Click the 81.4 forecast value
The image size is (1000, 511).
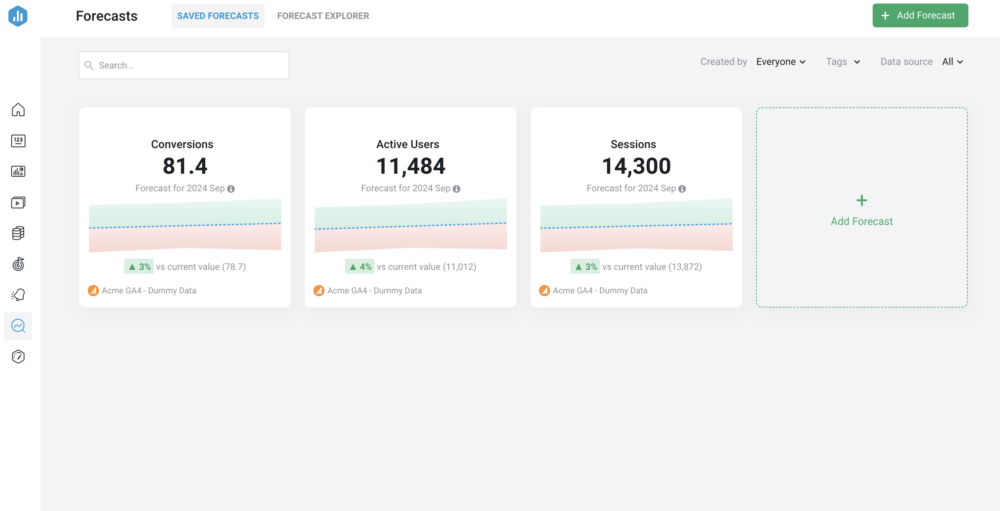pos(185,166)
